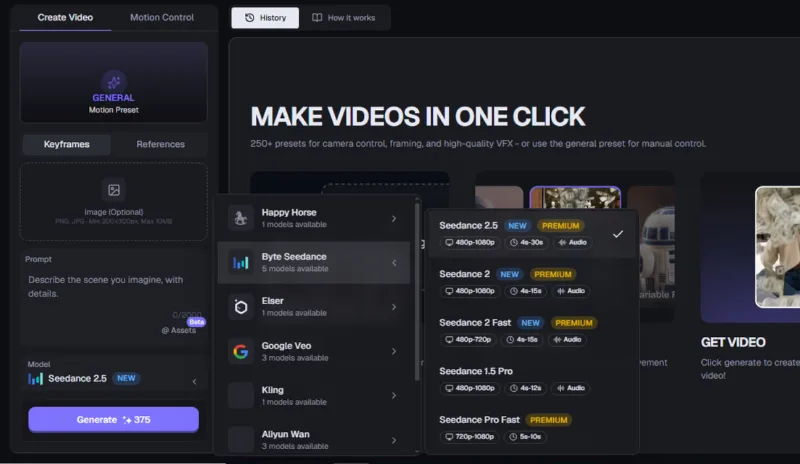Click the Seedance 2.5 checkmark
The width and height of the screenshot is (800, 464).
(x=618, y=234)
